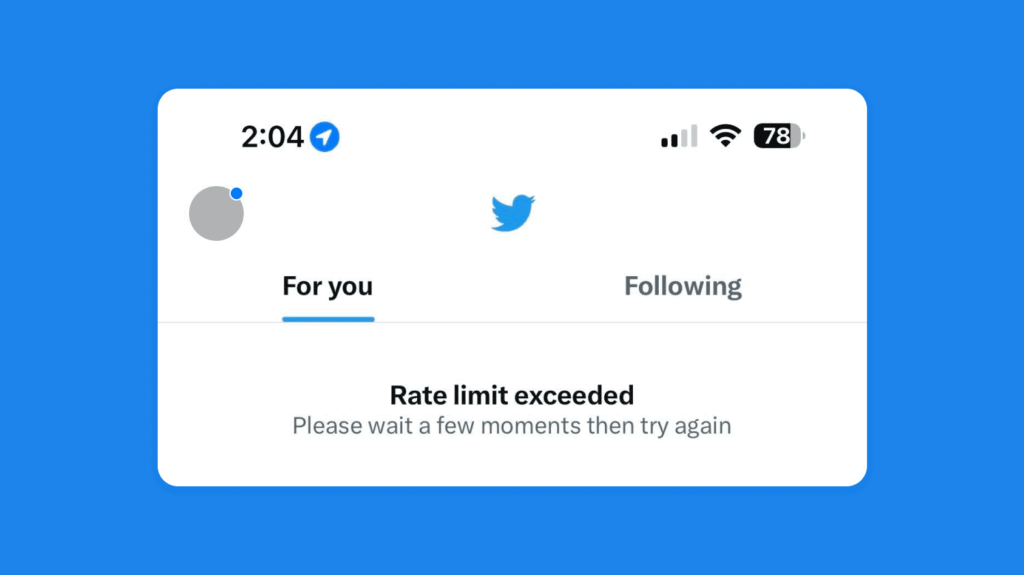Tap the Wi-Fi status icon

pyautogui.click(x=725, y=136)
